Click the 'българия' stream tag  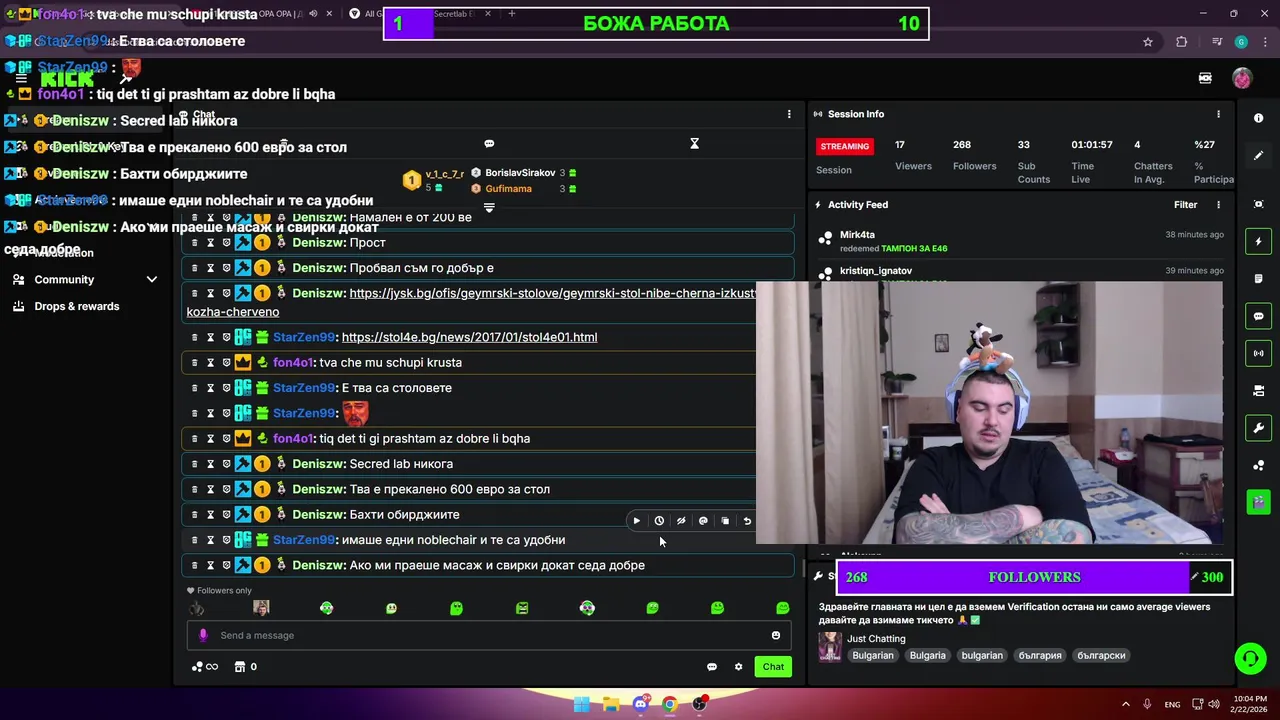[x=1040, y=656]
